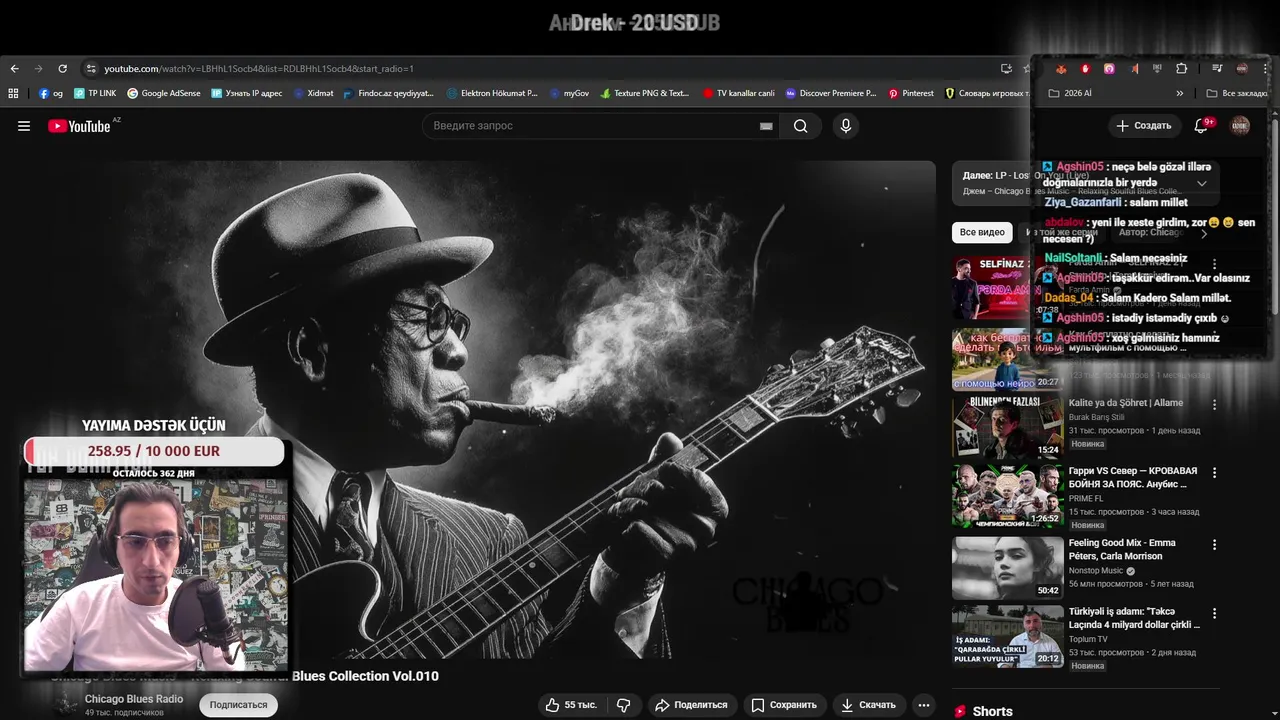Like the video (55 тыс.)

[571, 705]
